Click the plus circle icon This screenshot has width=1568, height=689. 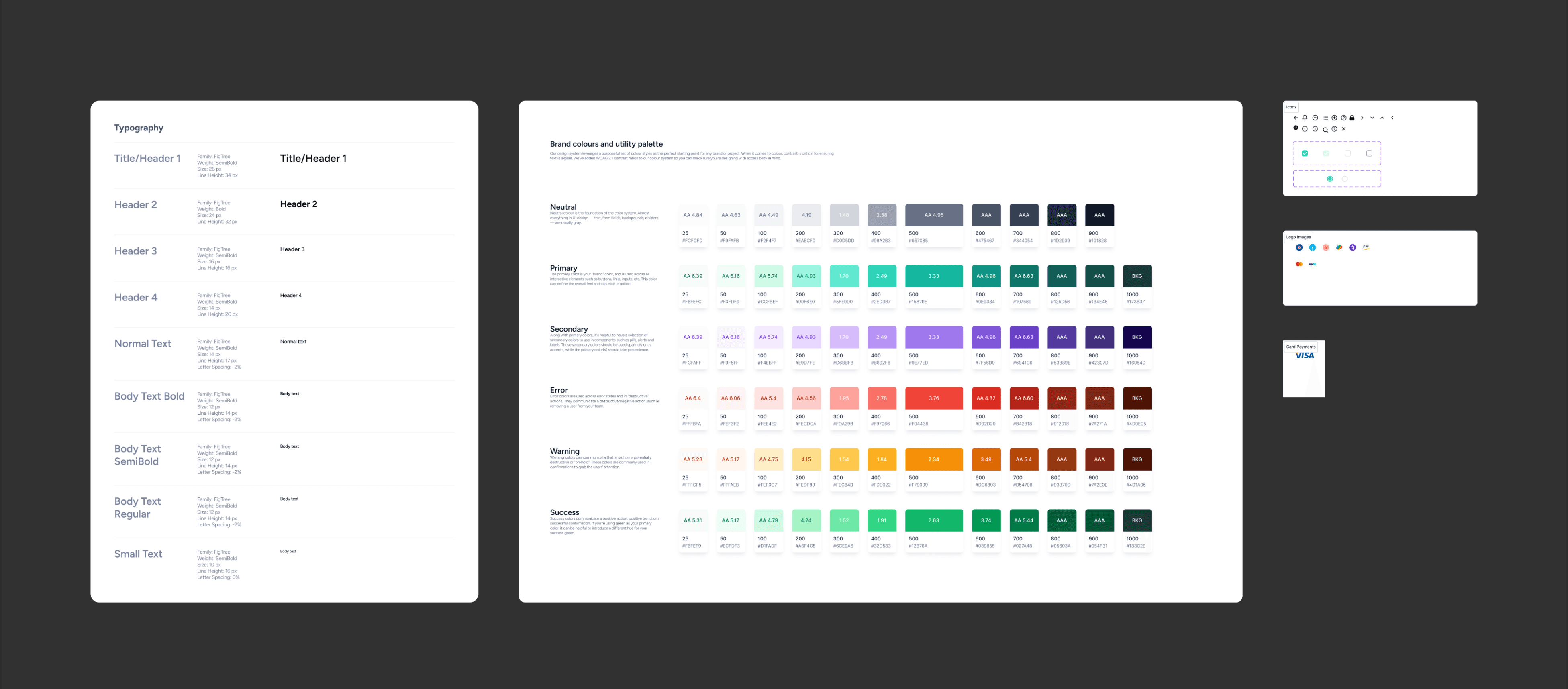[1334, 118]
